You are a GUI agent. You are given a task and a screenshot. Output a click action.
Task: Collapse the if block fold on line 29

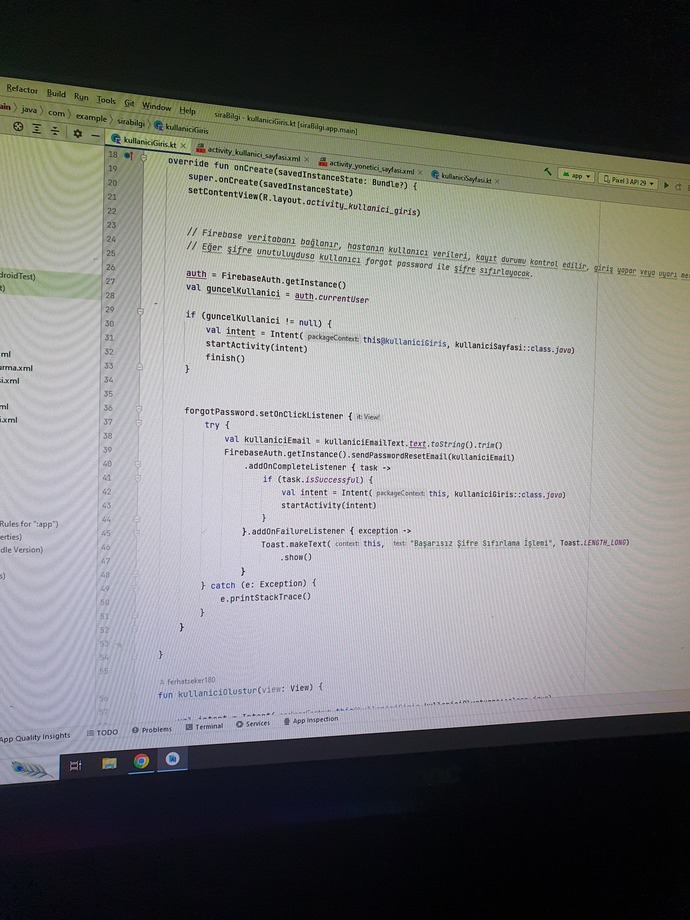pos(140,312)
